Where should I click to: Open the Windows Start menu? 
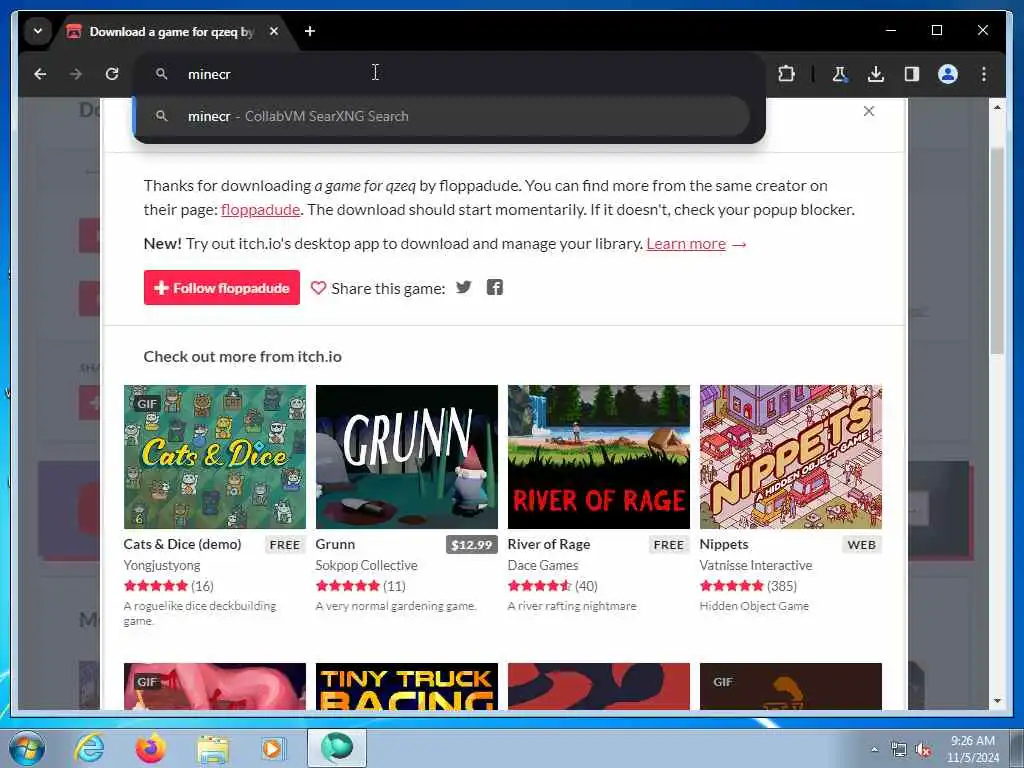[x=27, y=748]
